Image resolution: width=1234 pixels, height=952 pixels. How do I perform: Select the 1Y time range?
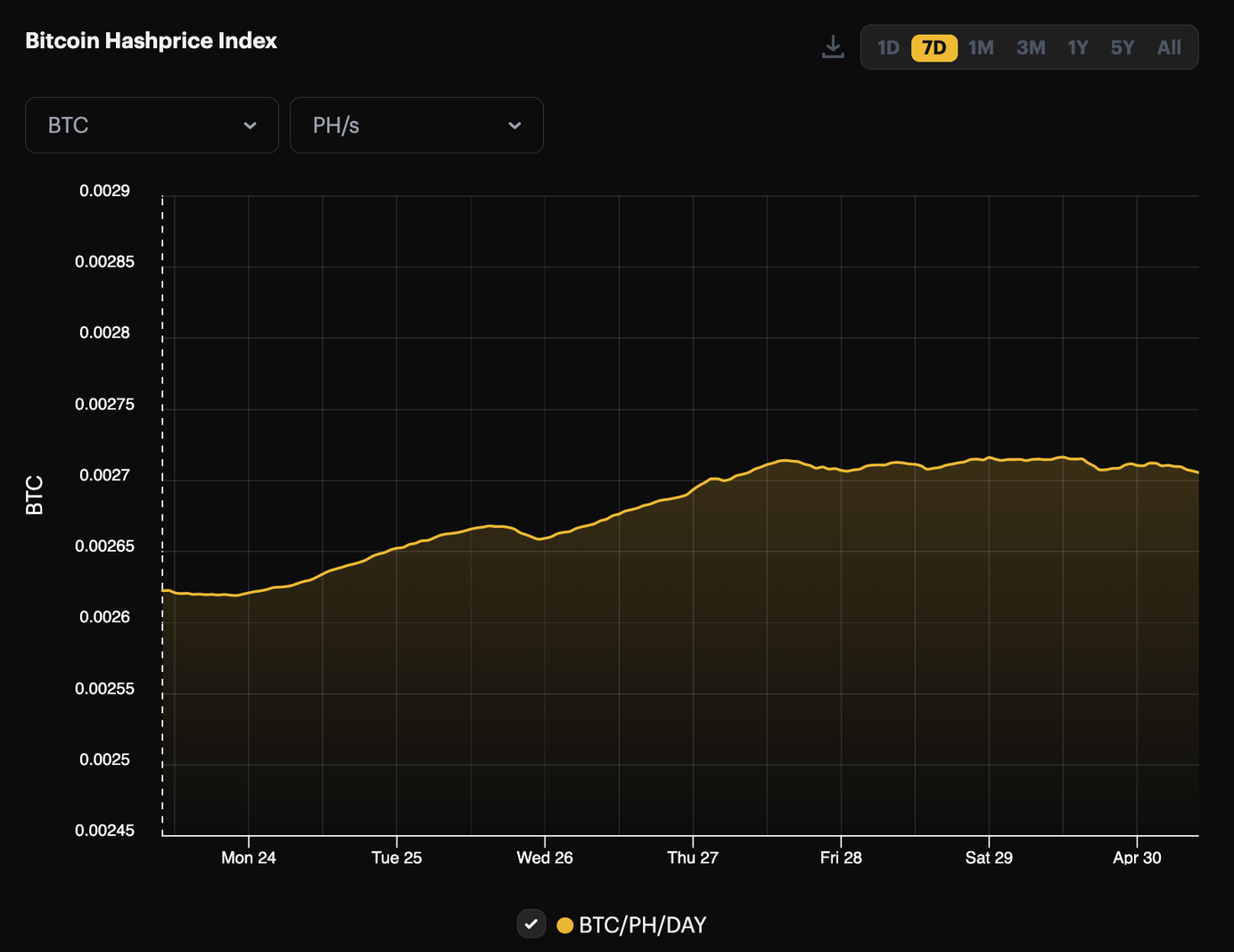1078,47
